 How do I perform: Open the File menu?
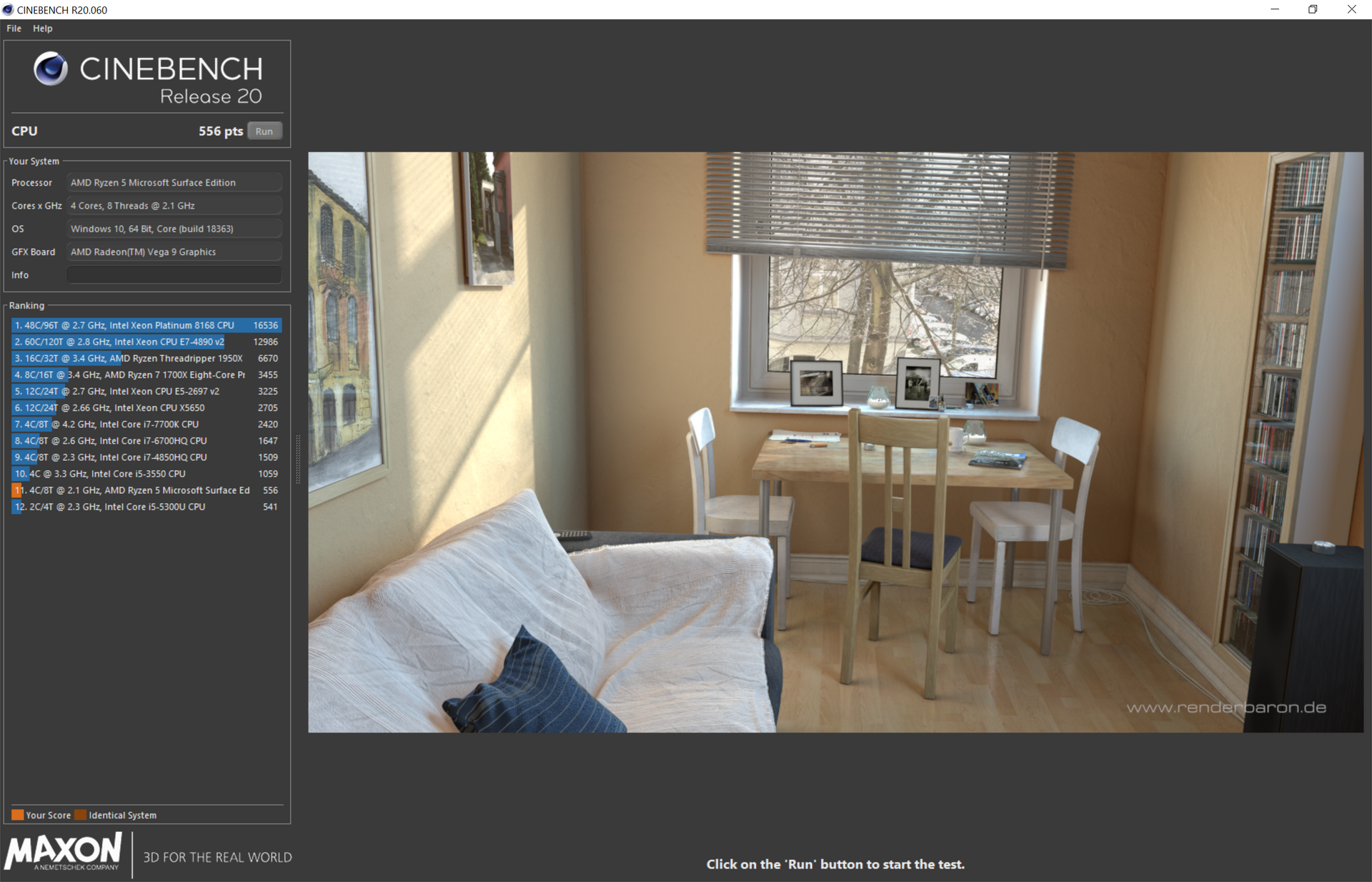tap(14, 29)
